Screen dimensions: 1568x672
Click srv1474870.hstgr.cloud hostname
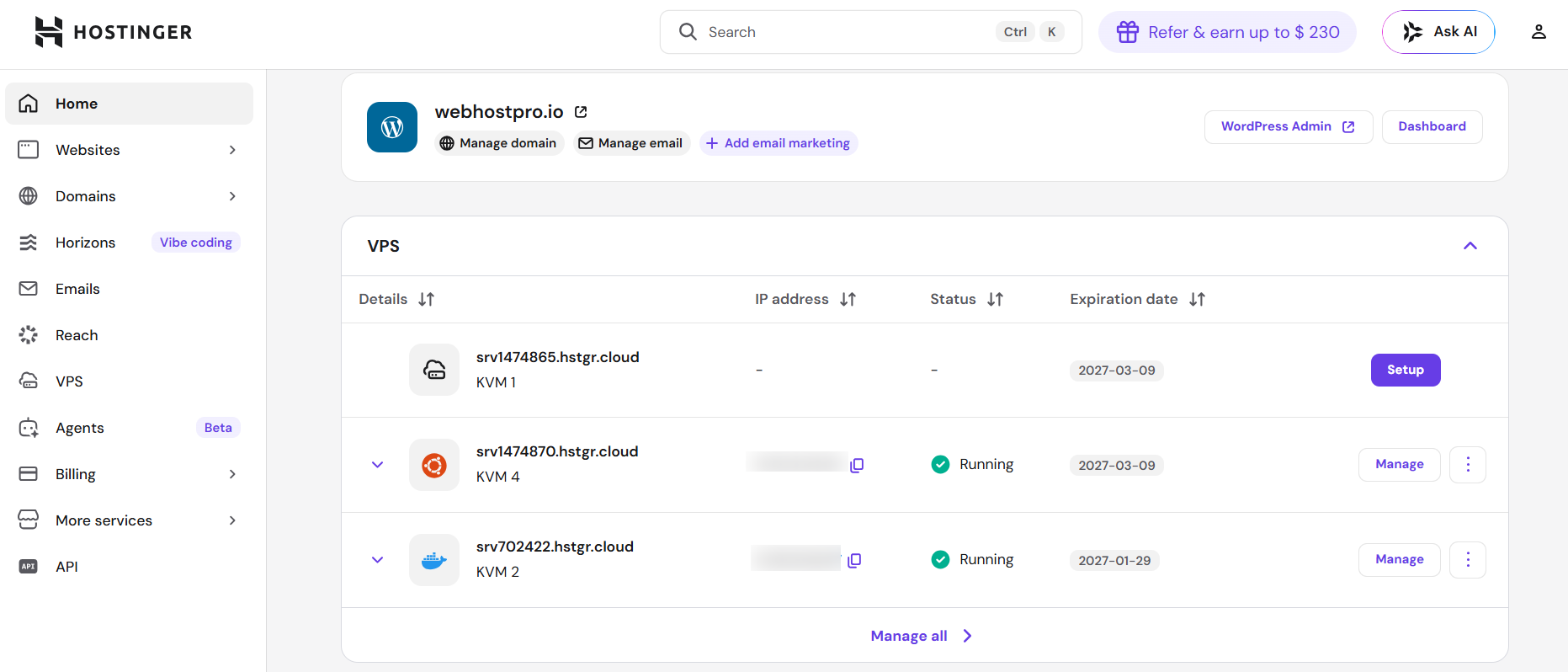pyautogui.click(x=557, y=451)
